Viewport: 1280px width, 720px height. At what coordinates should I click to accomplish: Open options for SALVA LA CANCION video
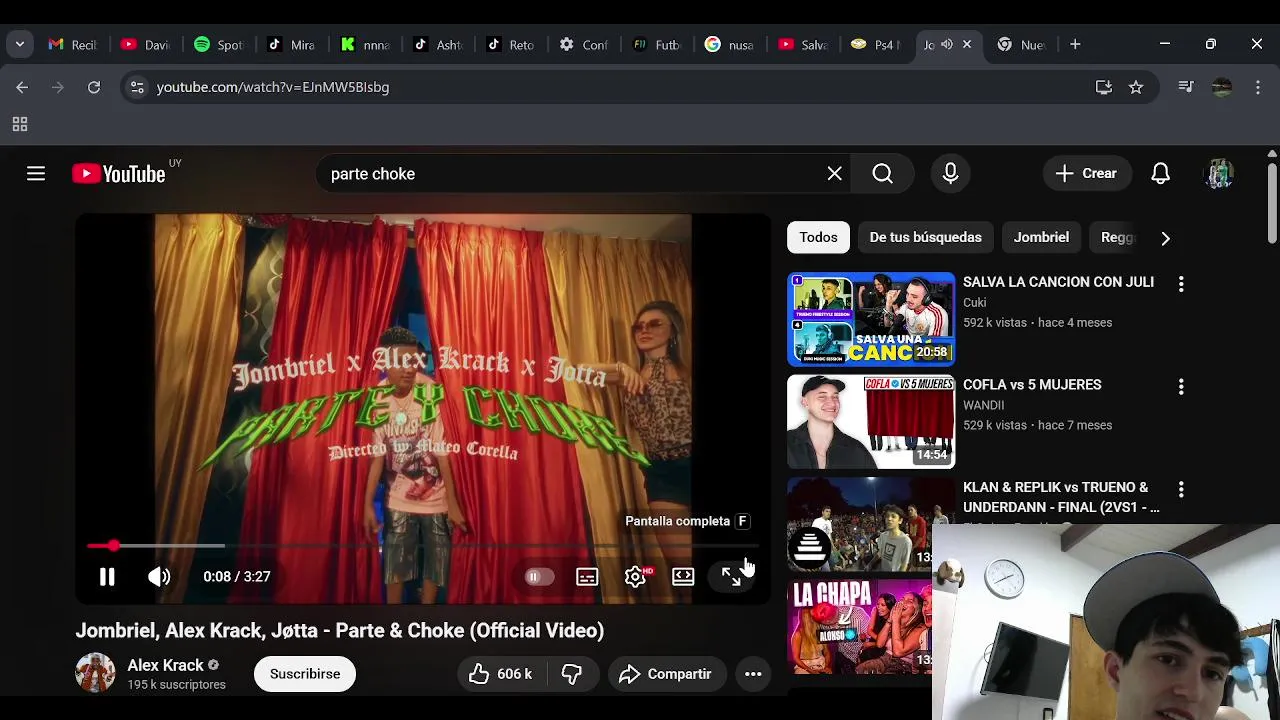1181,284
